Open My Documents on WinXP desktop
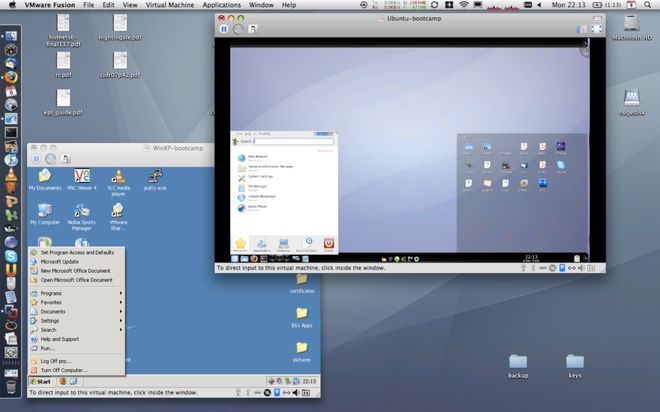The image size is (660, 412). (45, 180)
